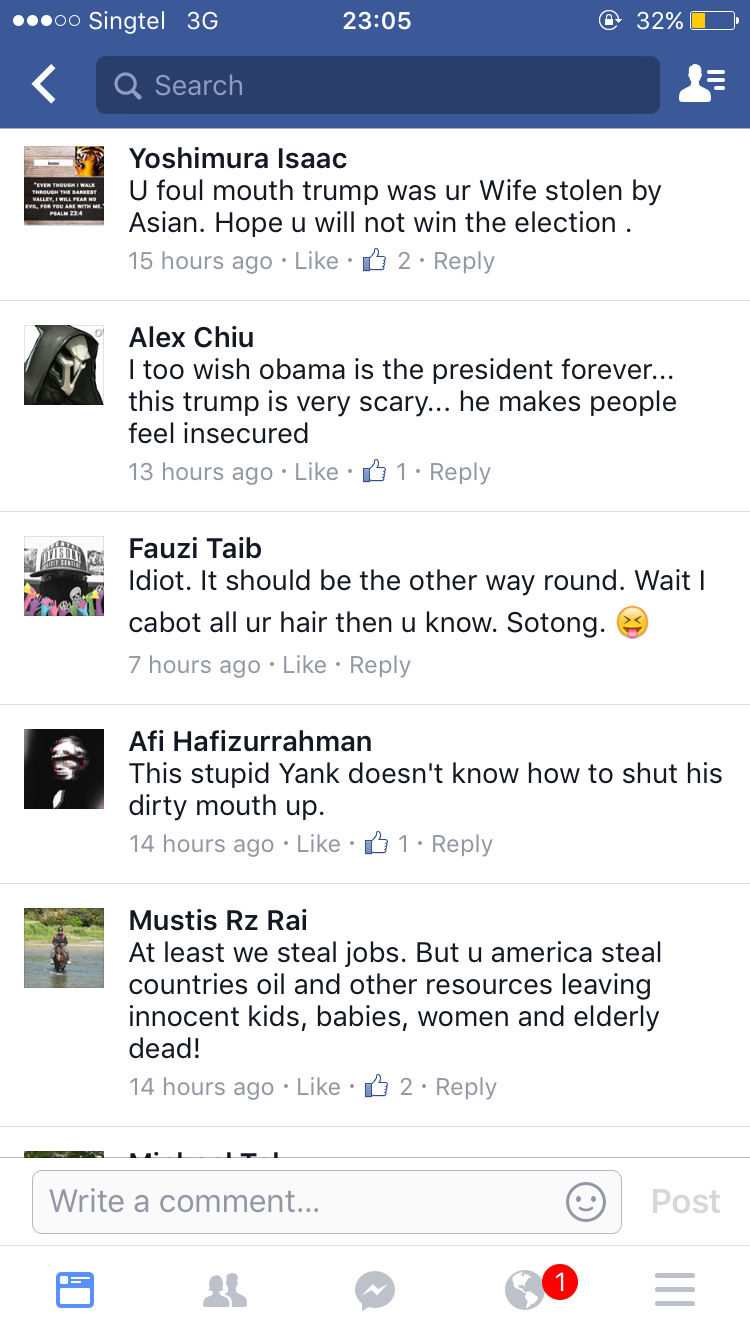Image resolution: width=750 pixels, height=1334 pixels.
Task: Focus the Search field
Action: (x=378, y=85)
